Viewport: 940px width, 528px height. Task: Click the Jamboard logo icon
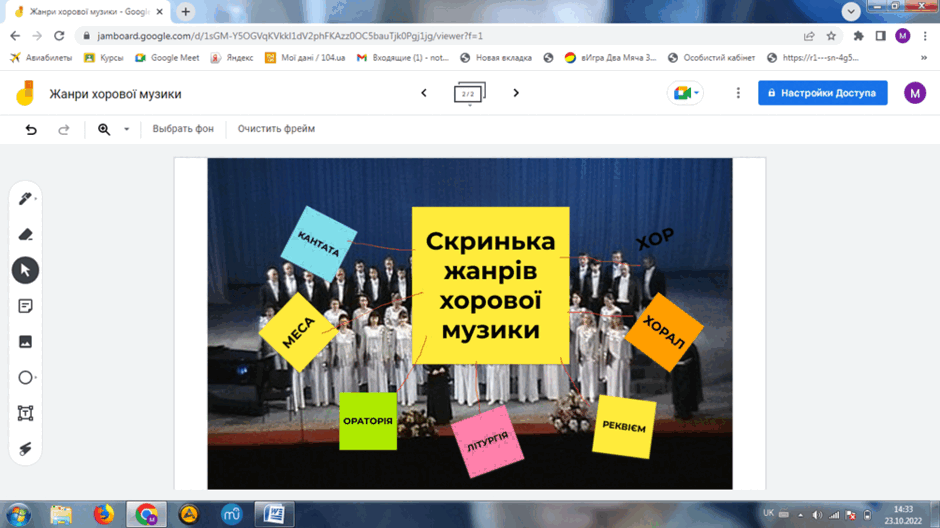coord(25,93)
